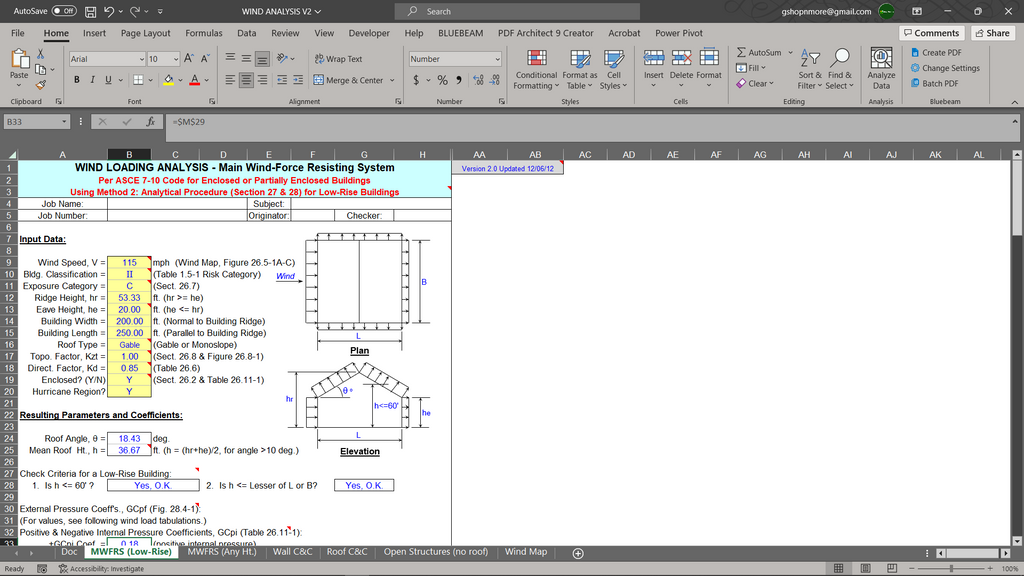Click decrease decimal icon
Viewport: 1024px width, 576px height.
click(x=494, y=80)
